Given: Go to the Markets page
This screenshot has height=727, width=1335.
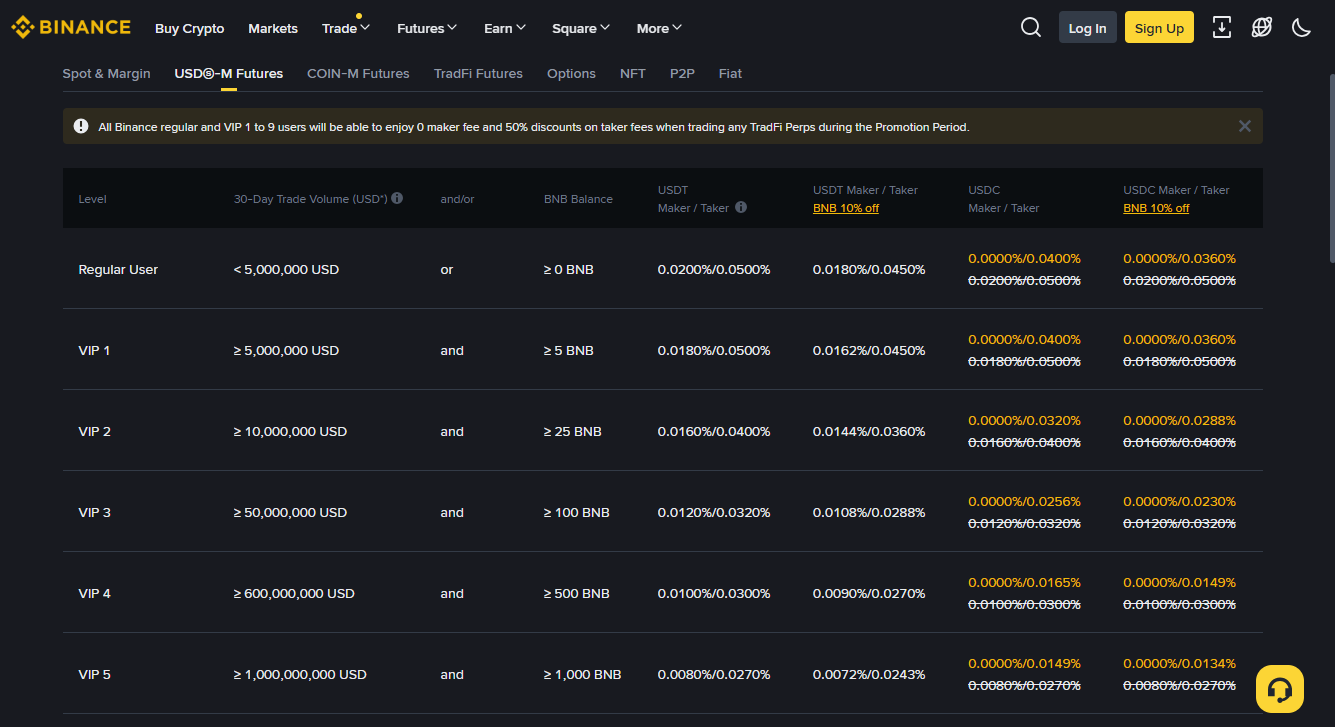Looking at the screenshot, I should point(273,28).
